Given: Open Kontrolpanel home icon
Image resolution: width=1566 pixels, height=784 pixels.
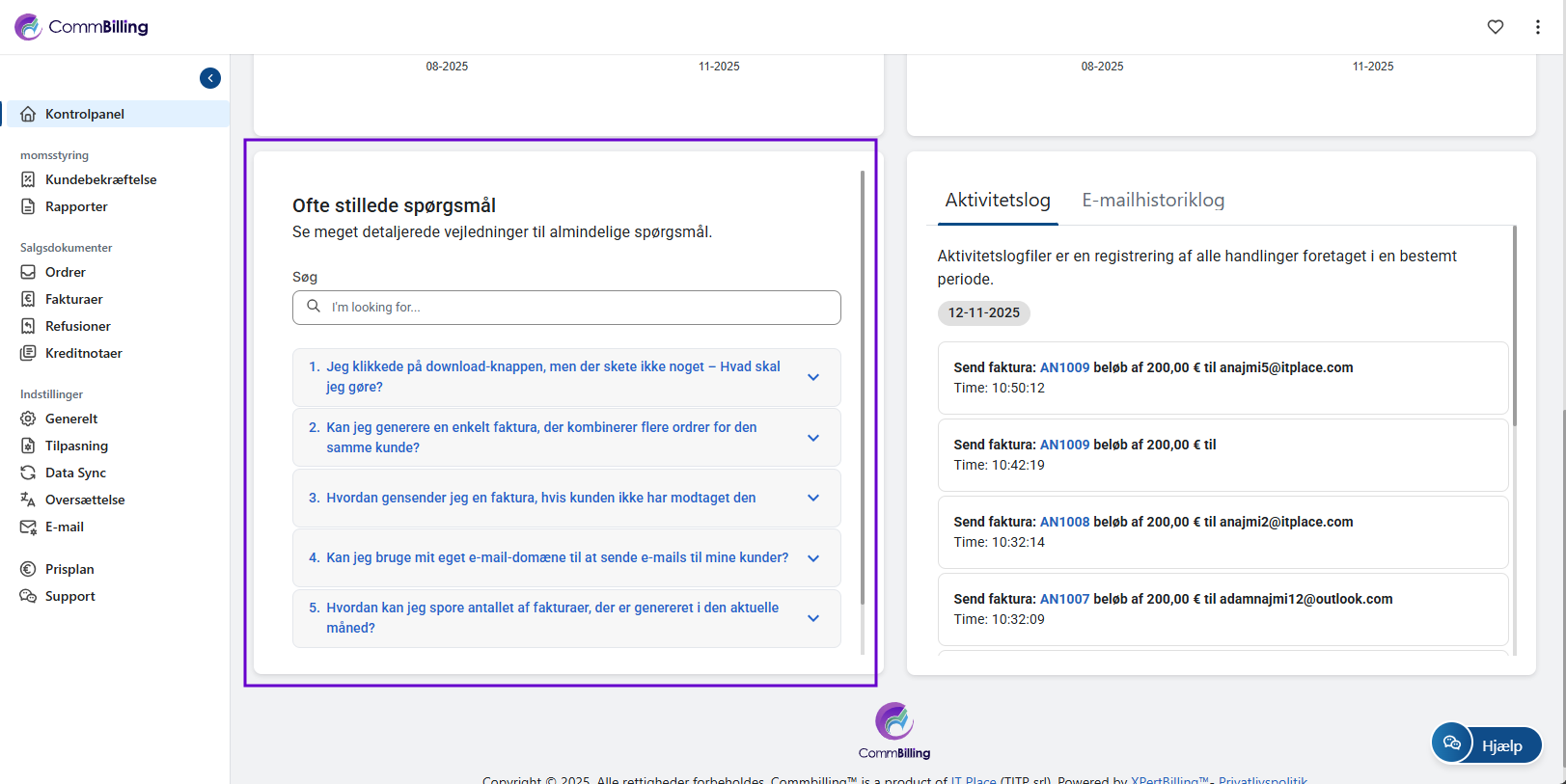Looking at the screenshot, I should pyautogui.click(x=28, y=114).
